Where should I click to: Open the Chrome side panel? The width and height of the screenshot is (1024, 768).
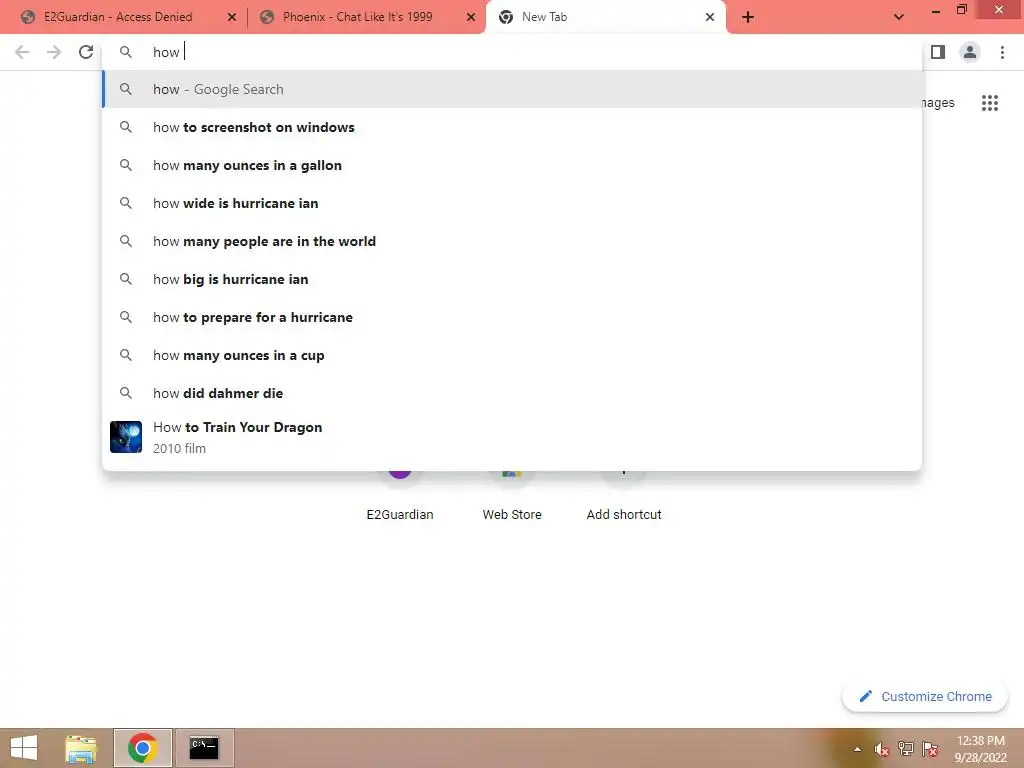click(x=938, y=52)
